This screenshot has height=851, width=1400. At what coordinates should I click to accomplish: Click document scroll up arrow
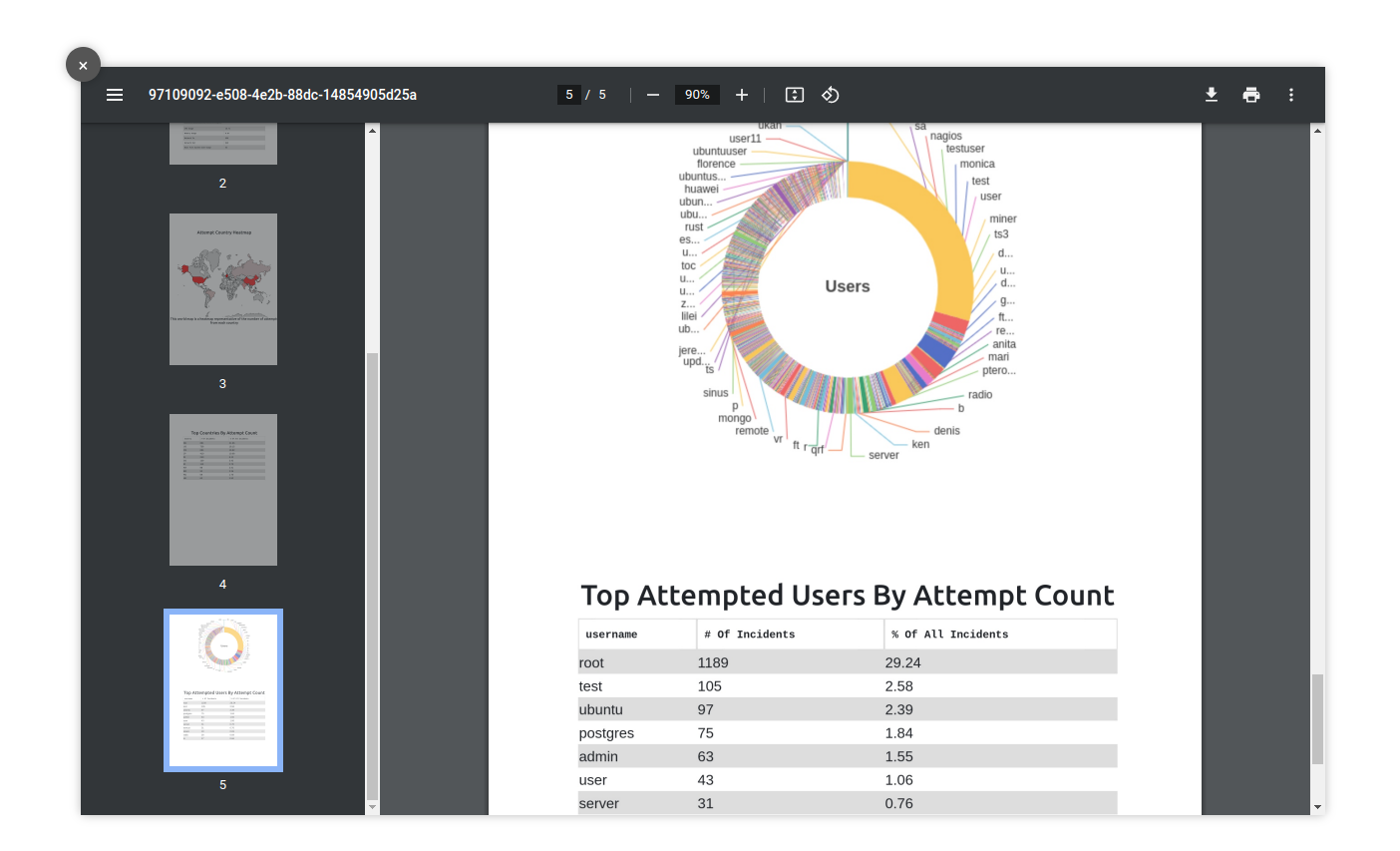coord(1318,131)
